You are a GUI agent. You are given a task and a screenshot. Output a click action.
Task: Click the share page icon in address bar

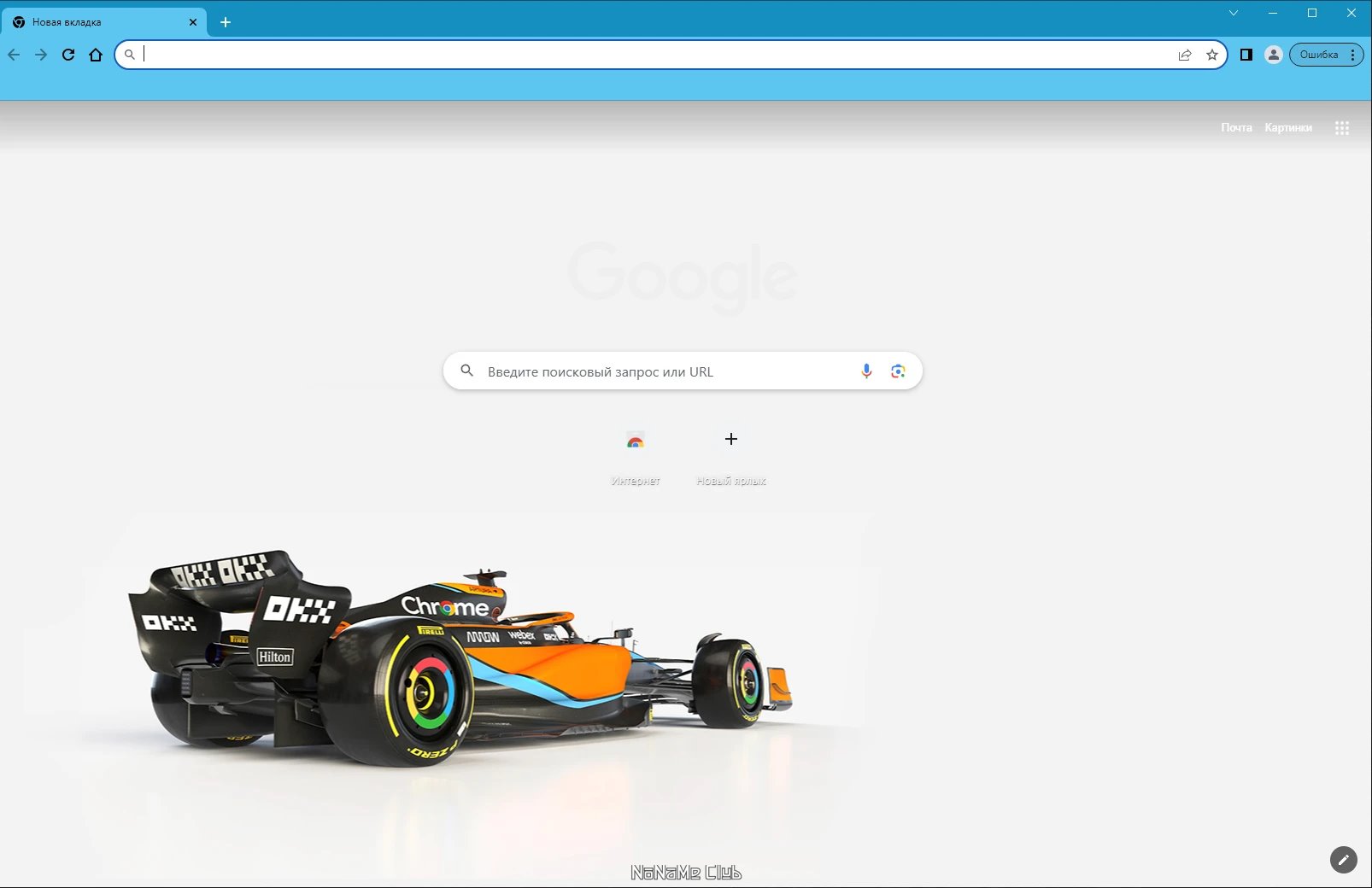1185,55
